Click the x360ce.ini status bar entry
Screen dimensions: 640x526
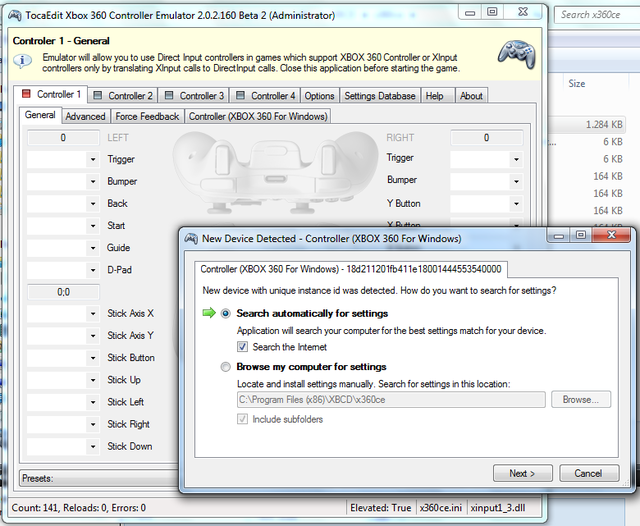click(441, 508)
